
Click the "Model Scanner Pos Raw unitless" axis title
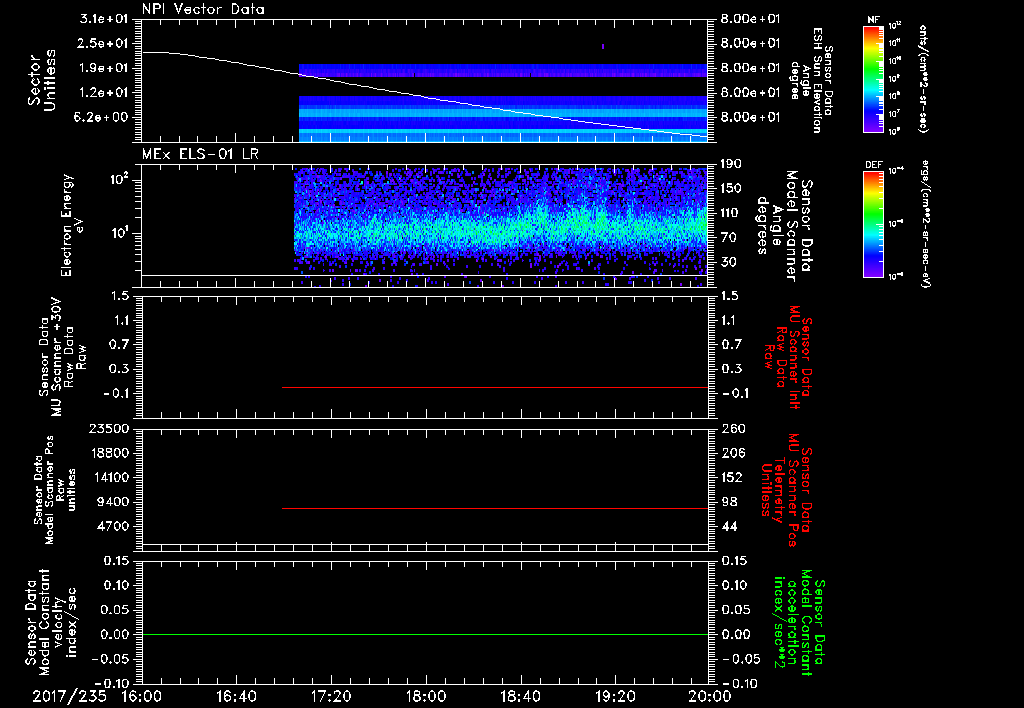click(55, 490)
